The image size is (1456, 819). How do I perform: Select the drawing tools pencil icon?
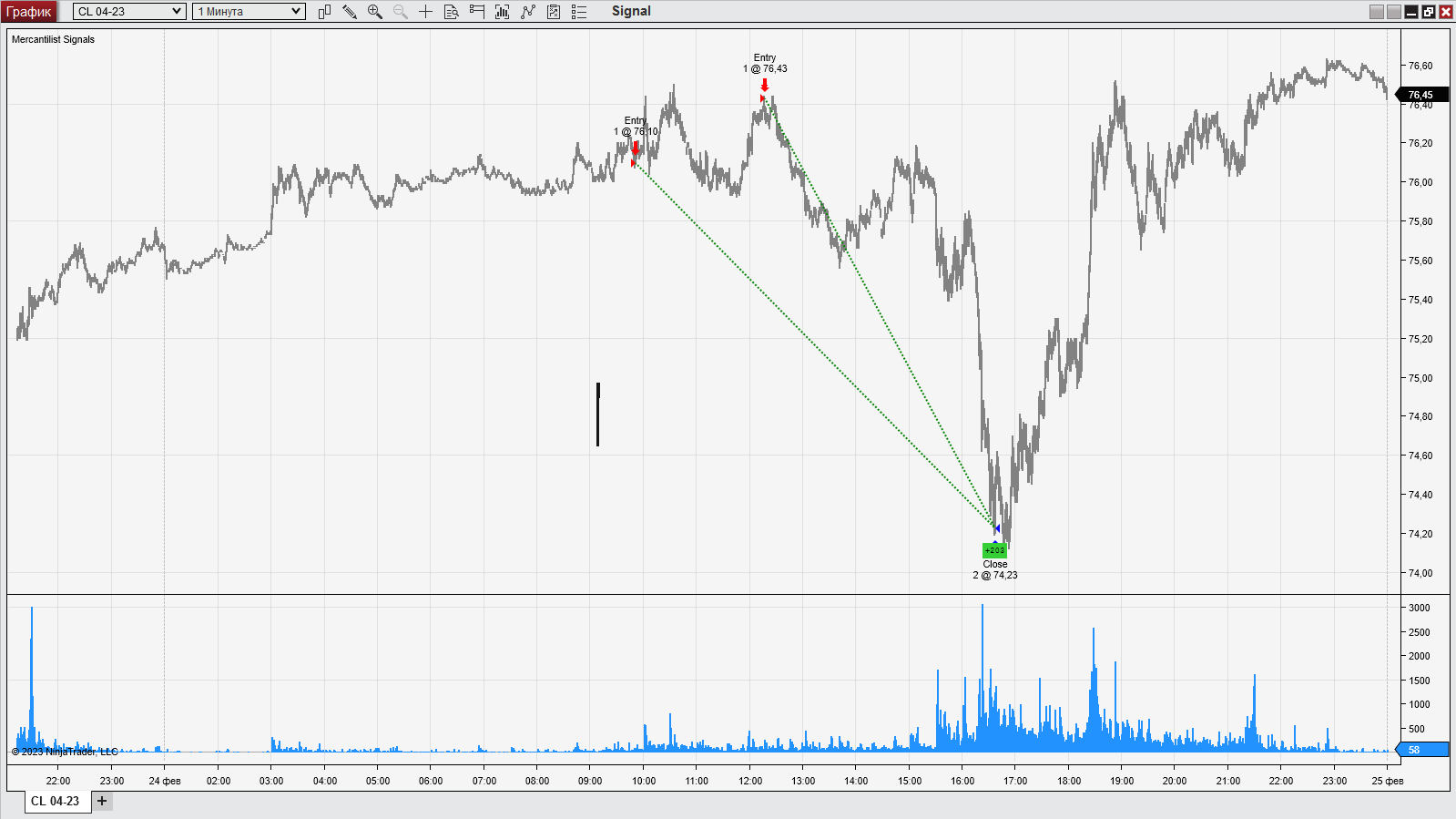[350, 12]
